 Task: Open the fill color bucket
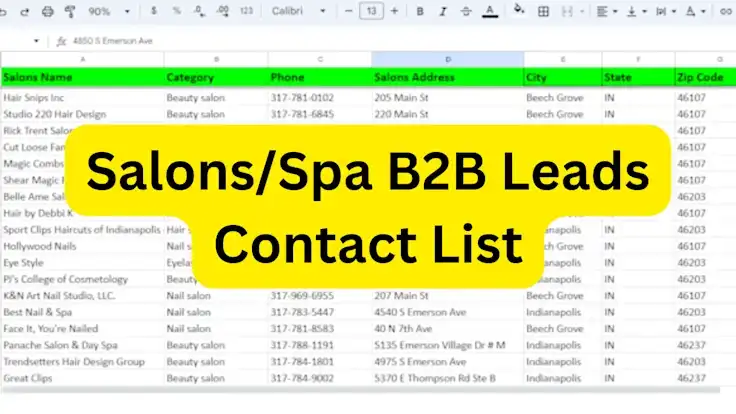(x=518, y=11)
